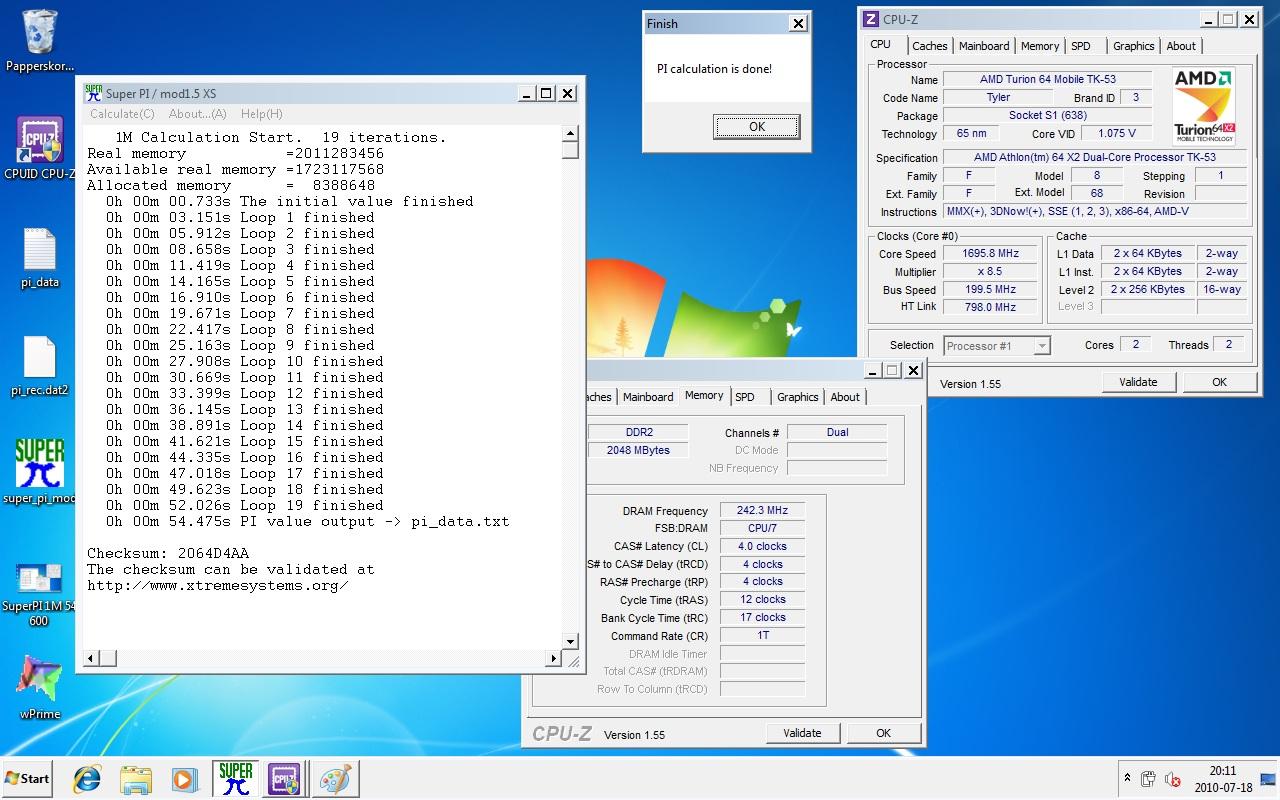
Task: Click the Level 2 cache 2 x 256 KBytes field
Action: (x=1147, y=290)
